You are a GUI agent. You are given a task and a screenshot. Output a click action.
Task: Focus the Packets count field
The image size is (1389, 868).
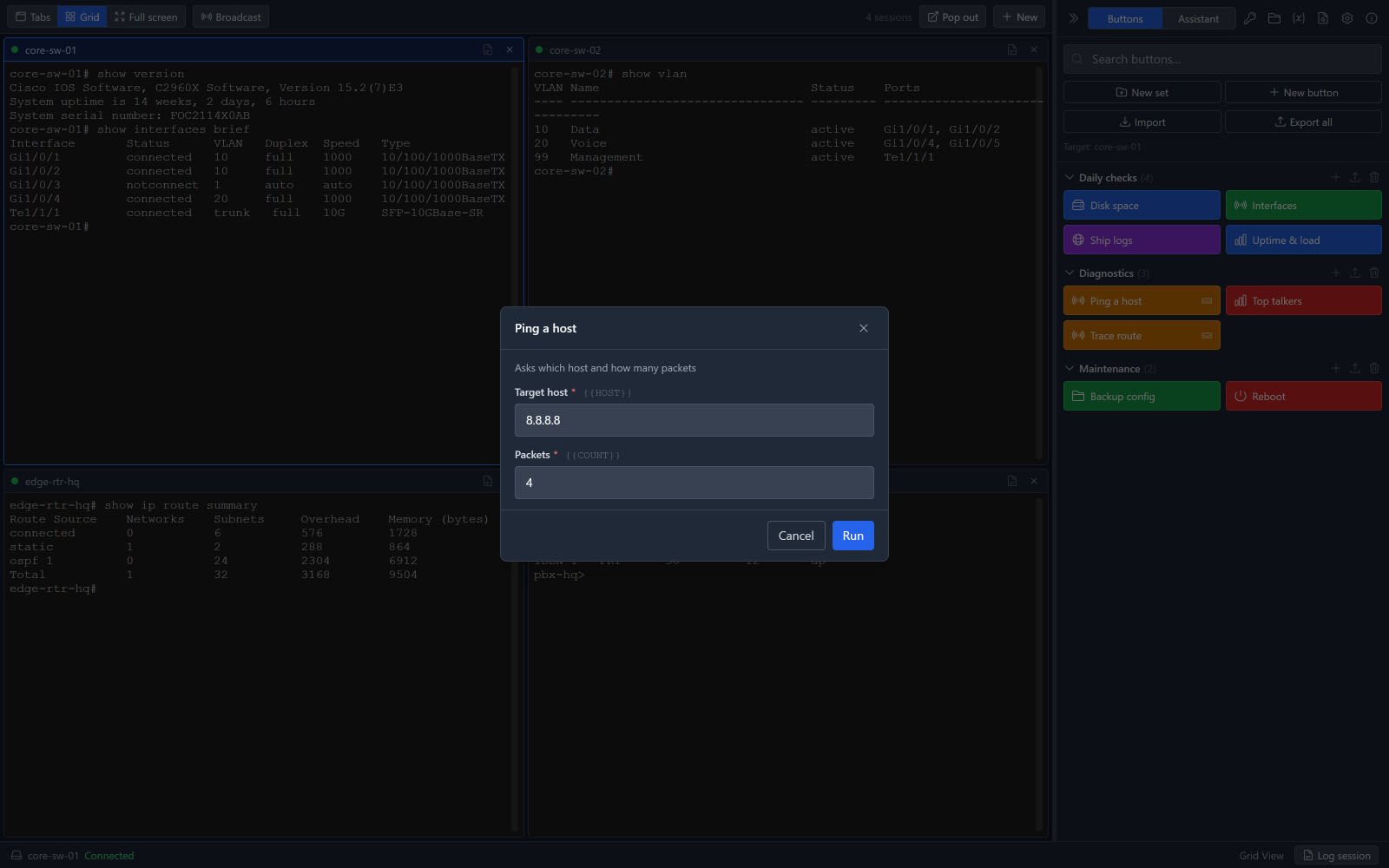click(x=694, y=483)
